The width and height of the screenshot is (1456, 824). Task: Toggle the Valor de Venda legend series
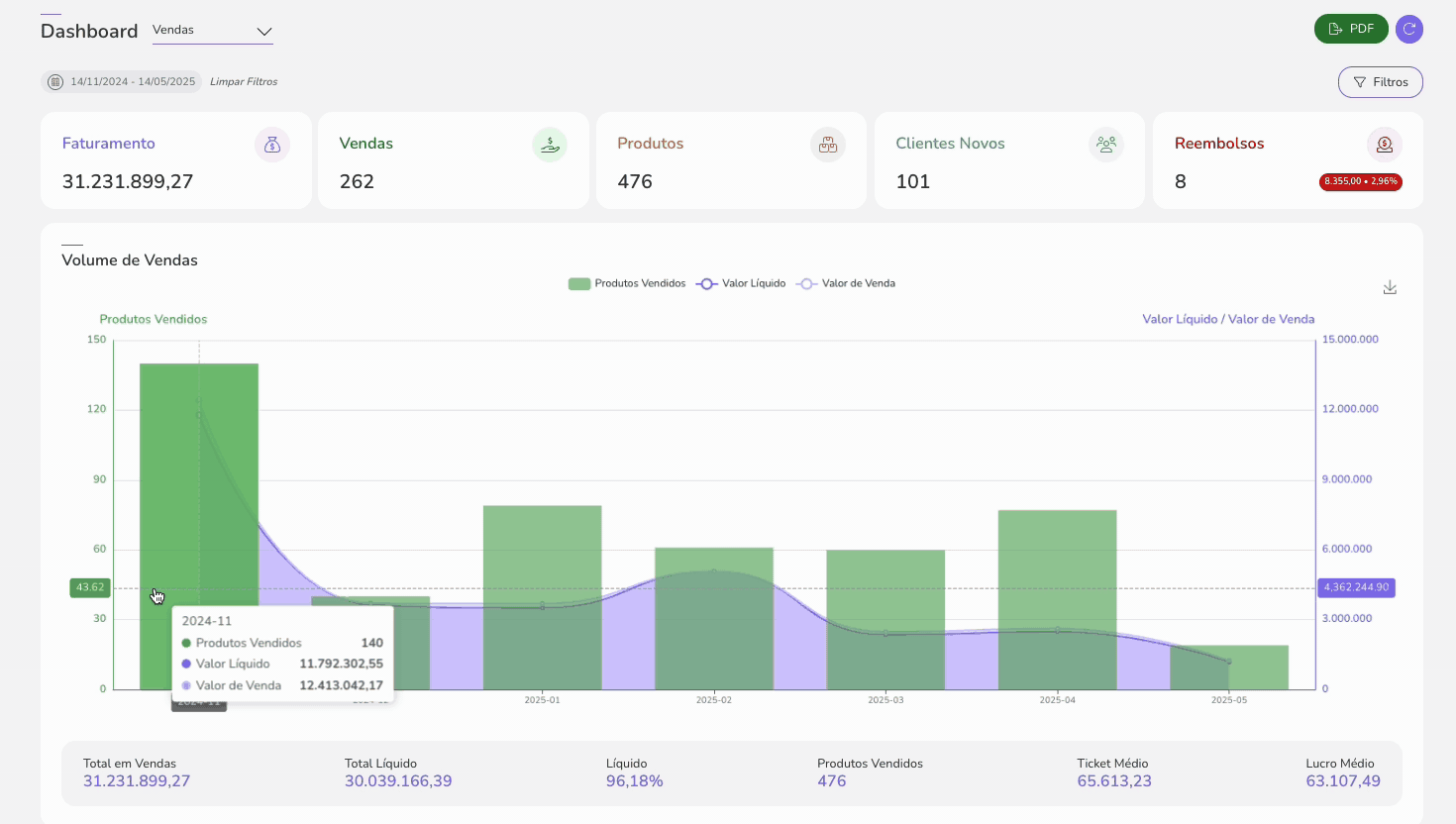tap(846, 284)
